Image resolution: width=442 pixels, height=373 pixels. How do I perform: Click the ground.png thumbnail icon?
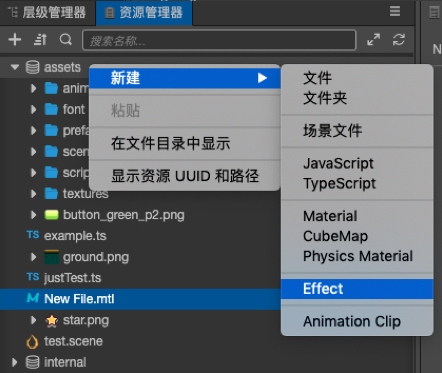click(x=51, y=257)
